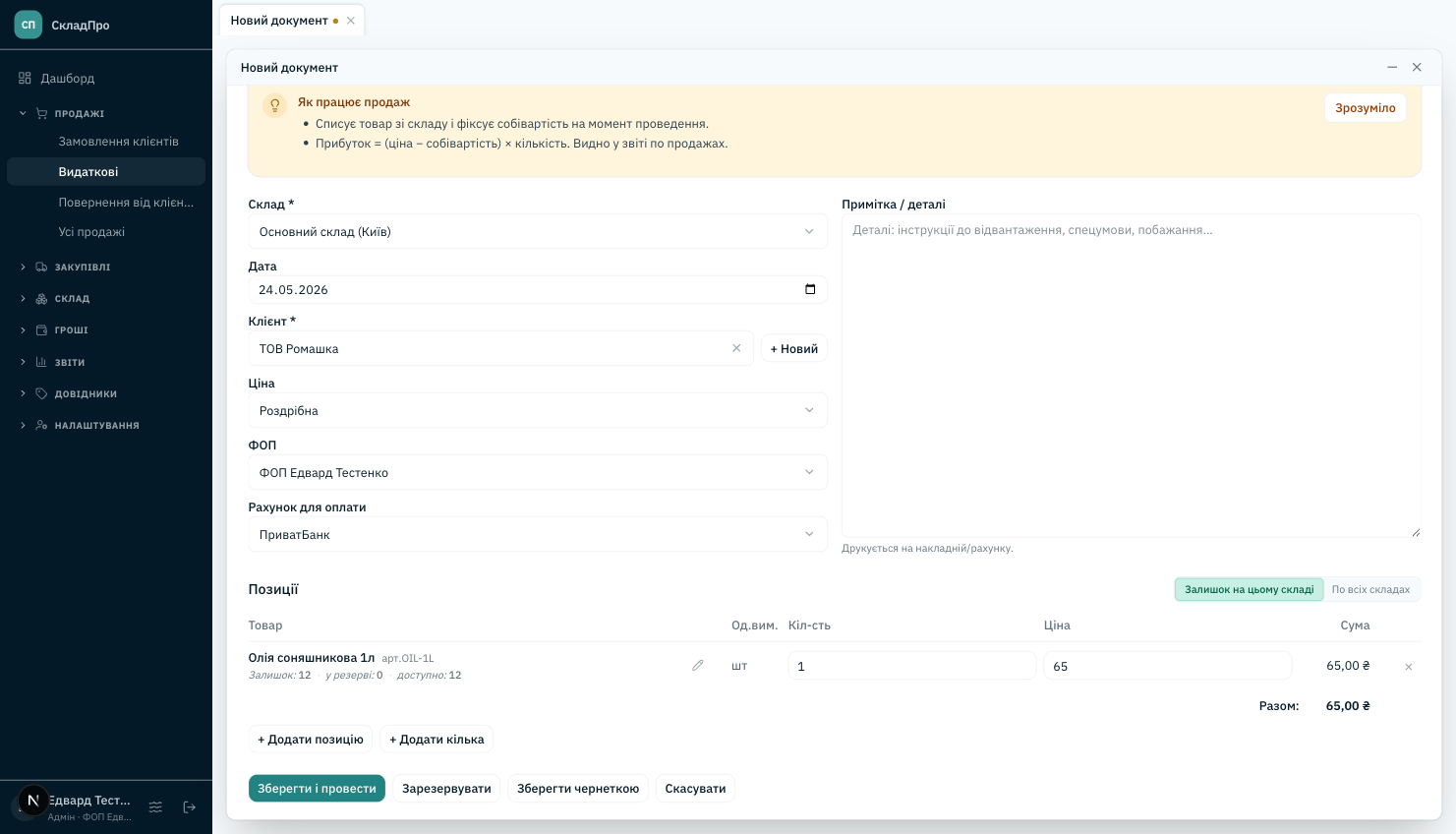
Task: Open the Ціна dropdown showing Роздрібна
Action: pyautogui.click(x=538, y=410)
